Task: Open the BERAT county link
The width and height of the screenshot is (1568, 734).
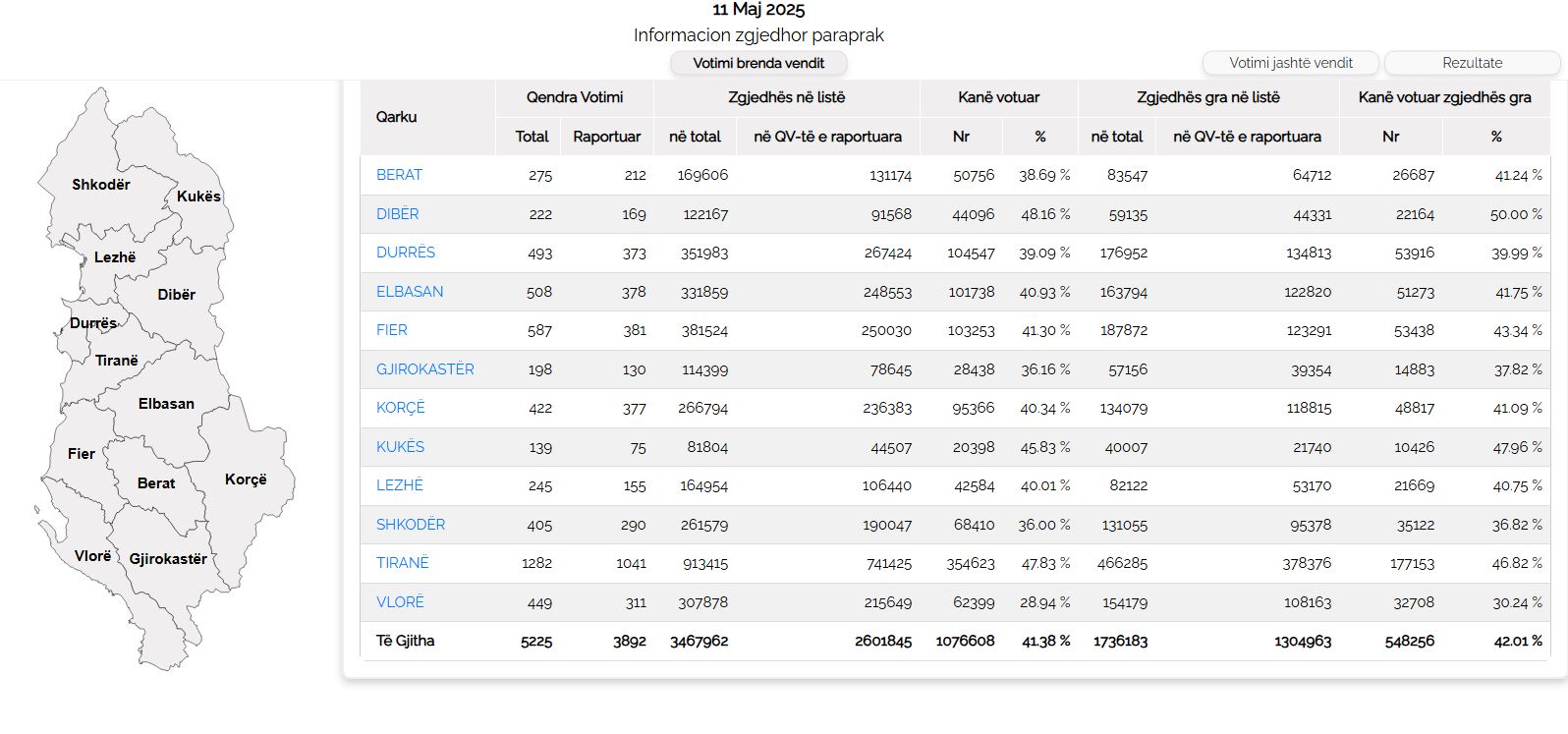Action: (x=399, y=175)
